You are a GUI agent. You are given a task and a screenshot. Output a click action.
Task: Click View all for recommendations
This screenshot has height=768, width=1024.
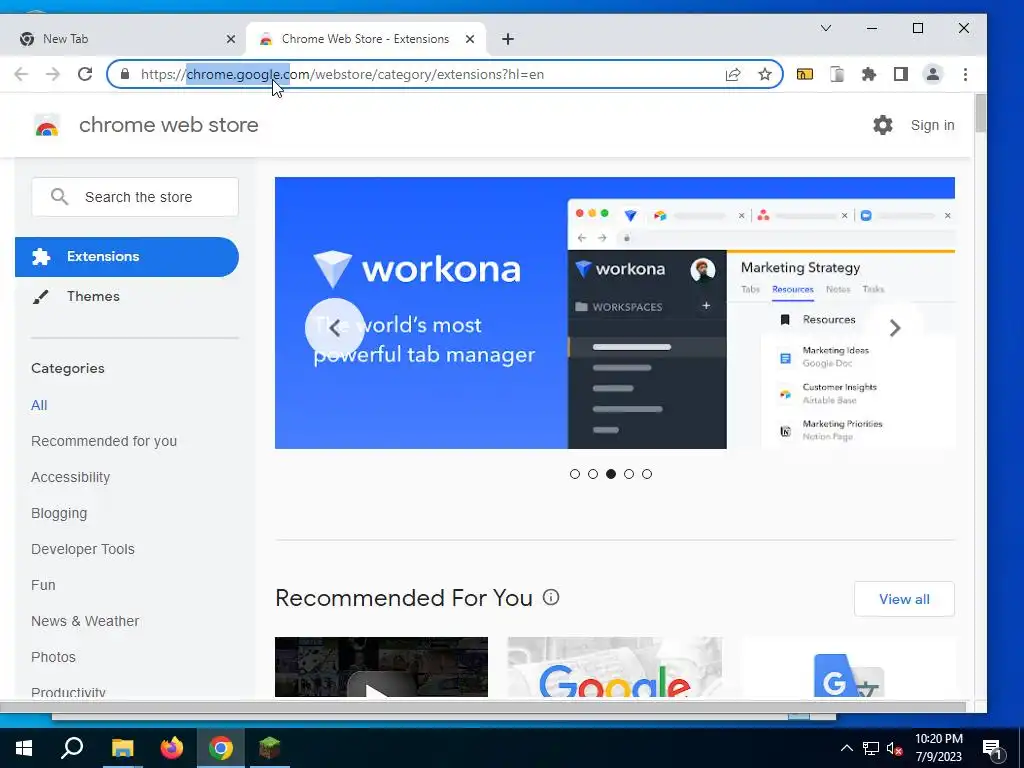(x=904, y=599)
